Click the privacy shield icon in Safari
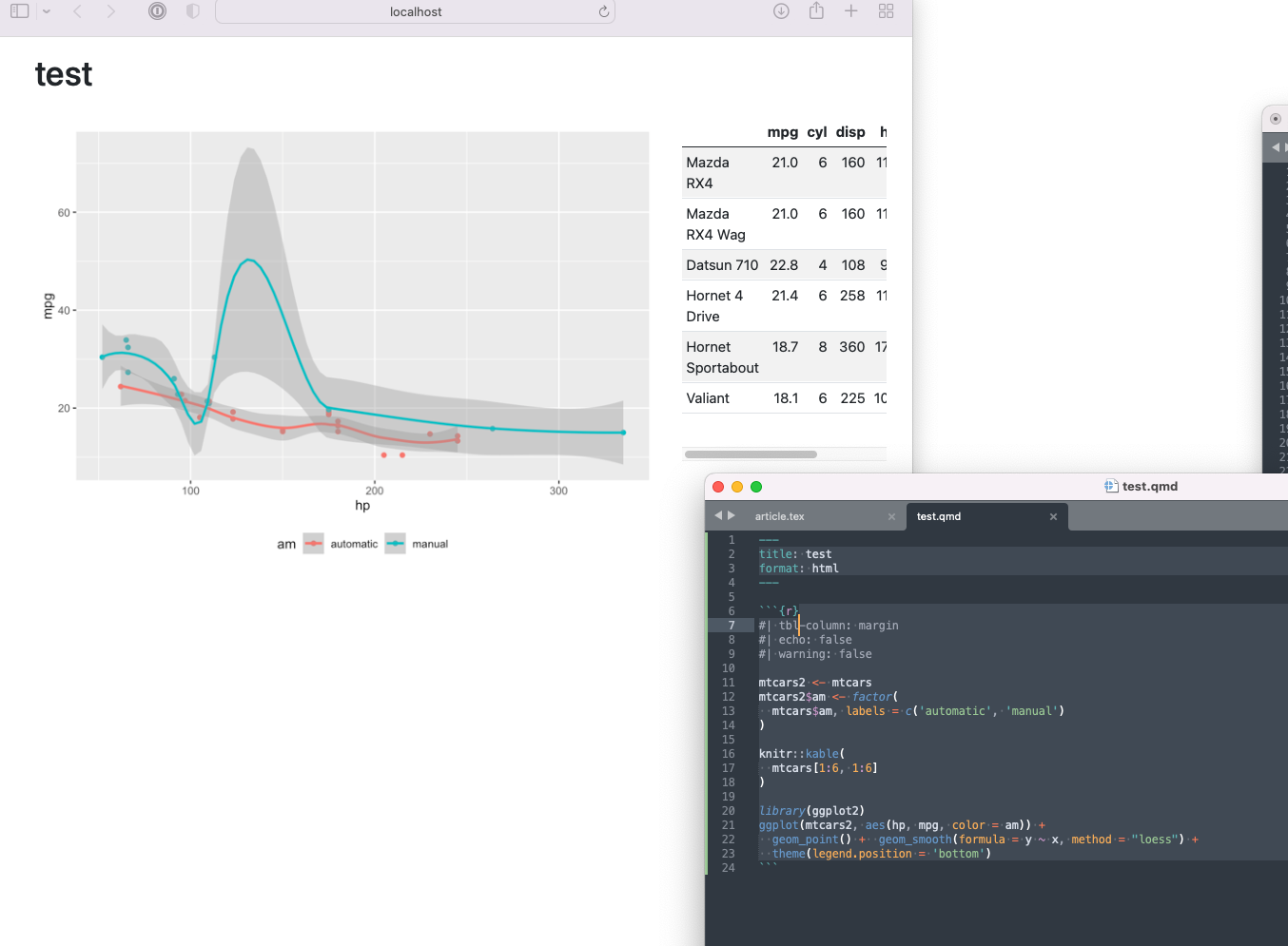1288x946 pixels. 193,11
